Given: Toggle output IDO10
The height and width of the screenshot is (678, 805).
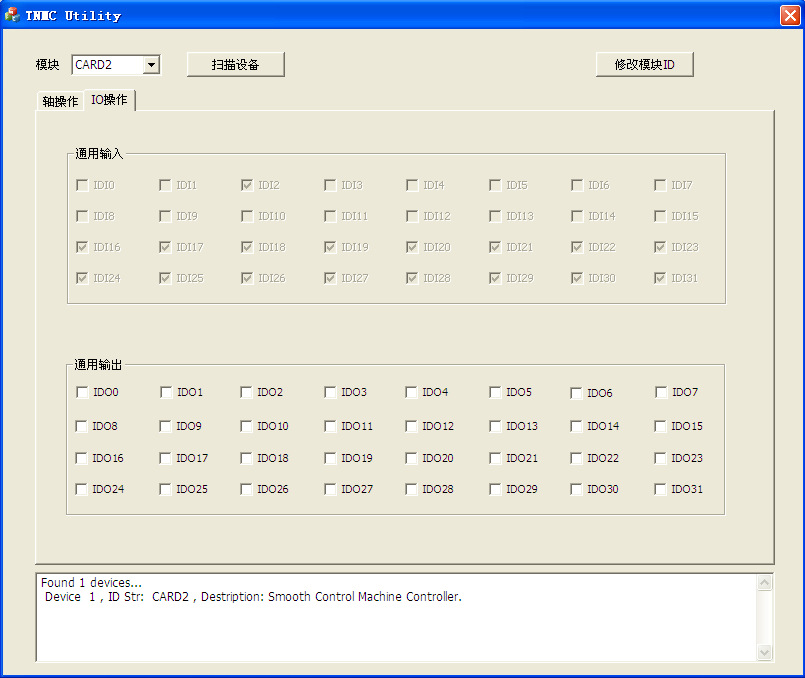Looking at the screenshot, I should (x=246, y=426).
